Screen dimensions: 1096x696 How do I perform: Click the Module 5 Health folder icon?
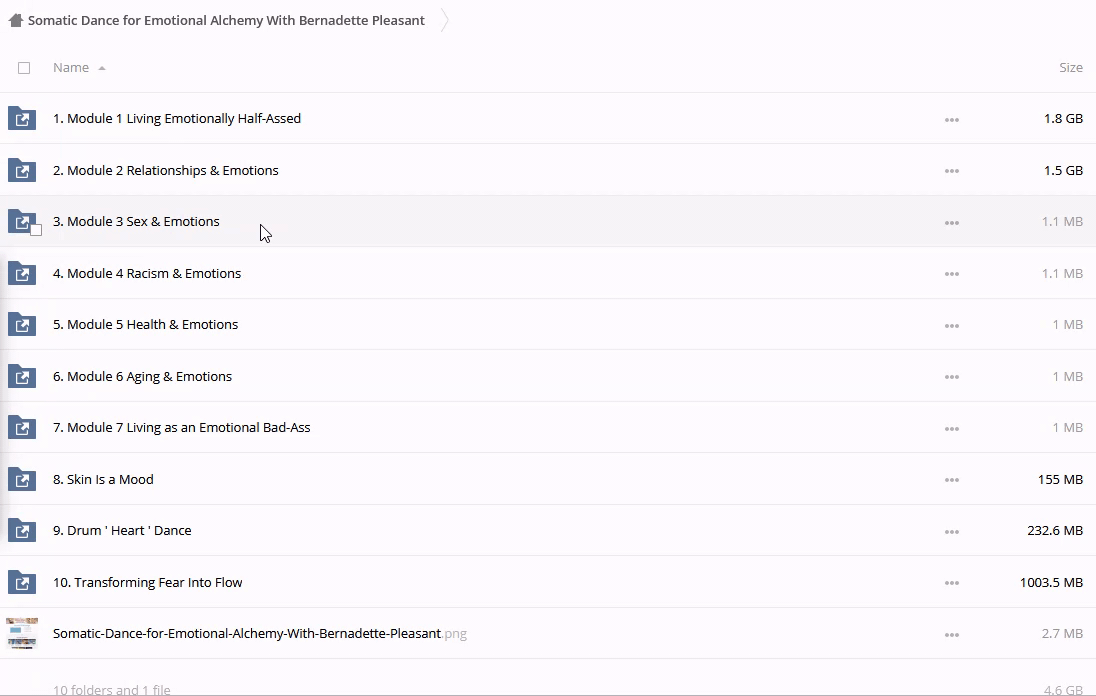point(22,325)
